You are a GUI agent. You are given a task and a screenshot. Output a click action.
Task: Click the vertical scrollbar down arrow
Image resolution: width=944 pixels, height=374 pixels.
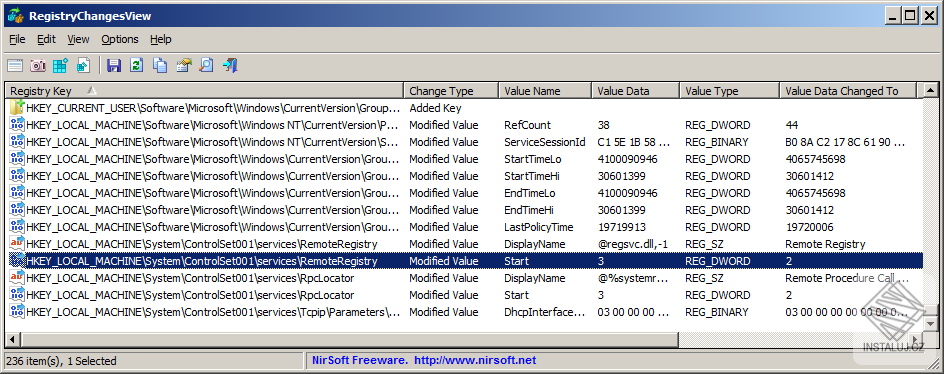click(930, 323)
